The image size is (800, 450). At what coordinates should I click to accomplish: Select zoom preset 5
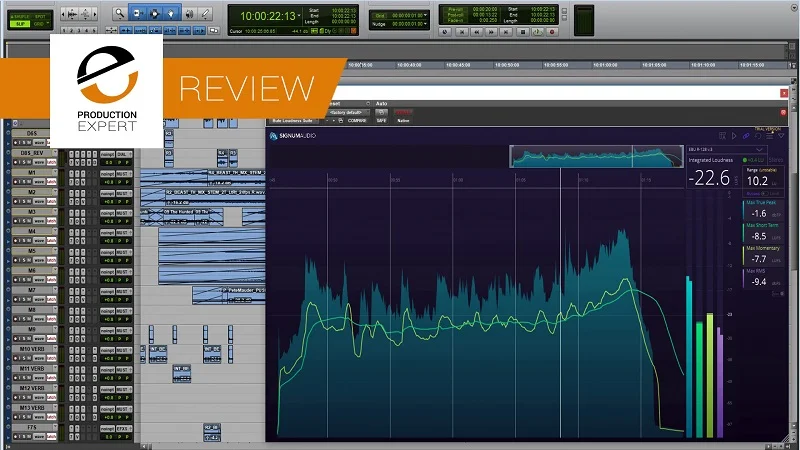(93, 31)
